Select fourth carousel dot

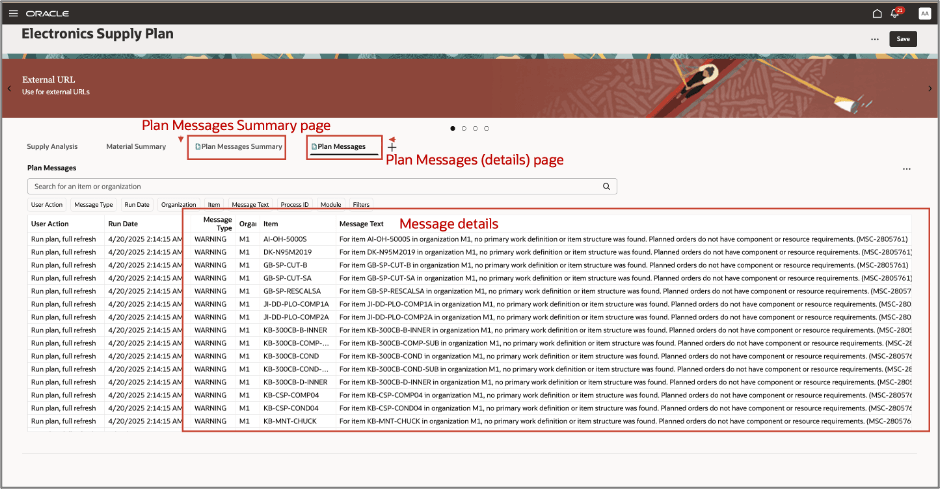click(x=486, y=128)
